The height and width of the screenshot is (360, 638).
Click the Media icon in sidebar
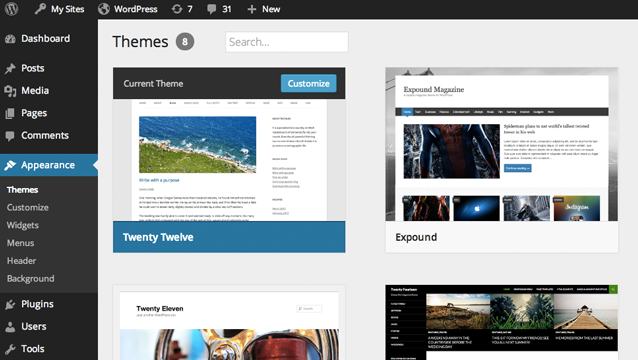click(x=10, y=91)
